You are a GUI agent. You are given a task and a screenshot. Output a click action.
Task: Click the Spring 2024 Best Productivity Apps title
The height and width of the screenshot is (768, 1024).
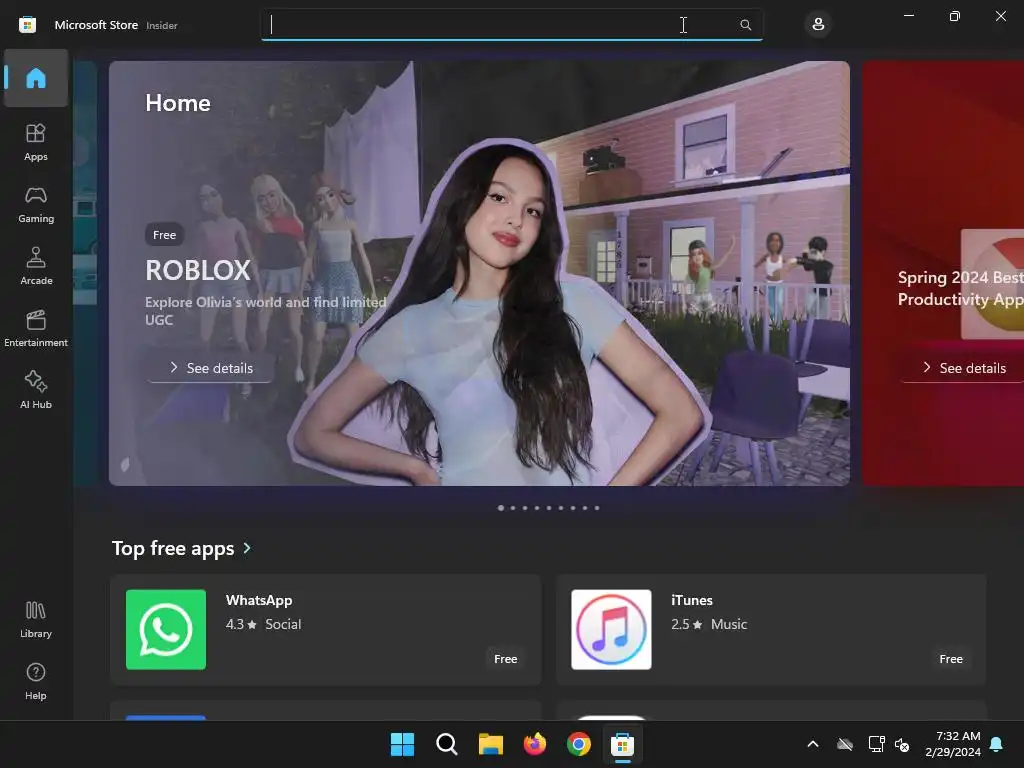pyautogui.click(x=961, y=288)
